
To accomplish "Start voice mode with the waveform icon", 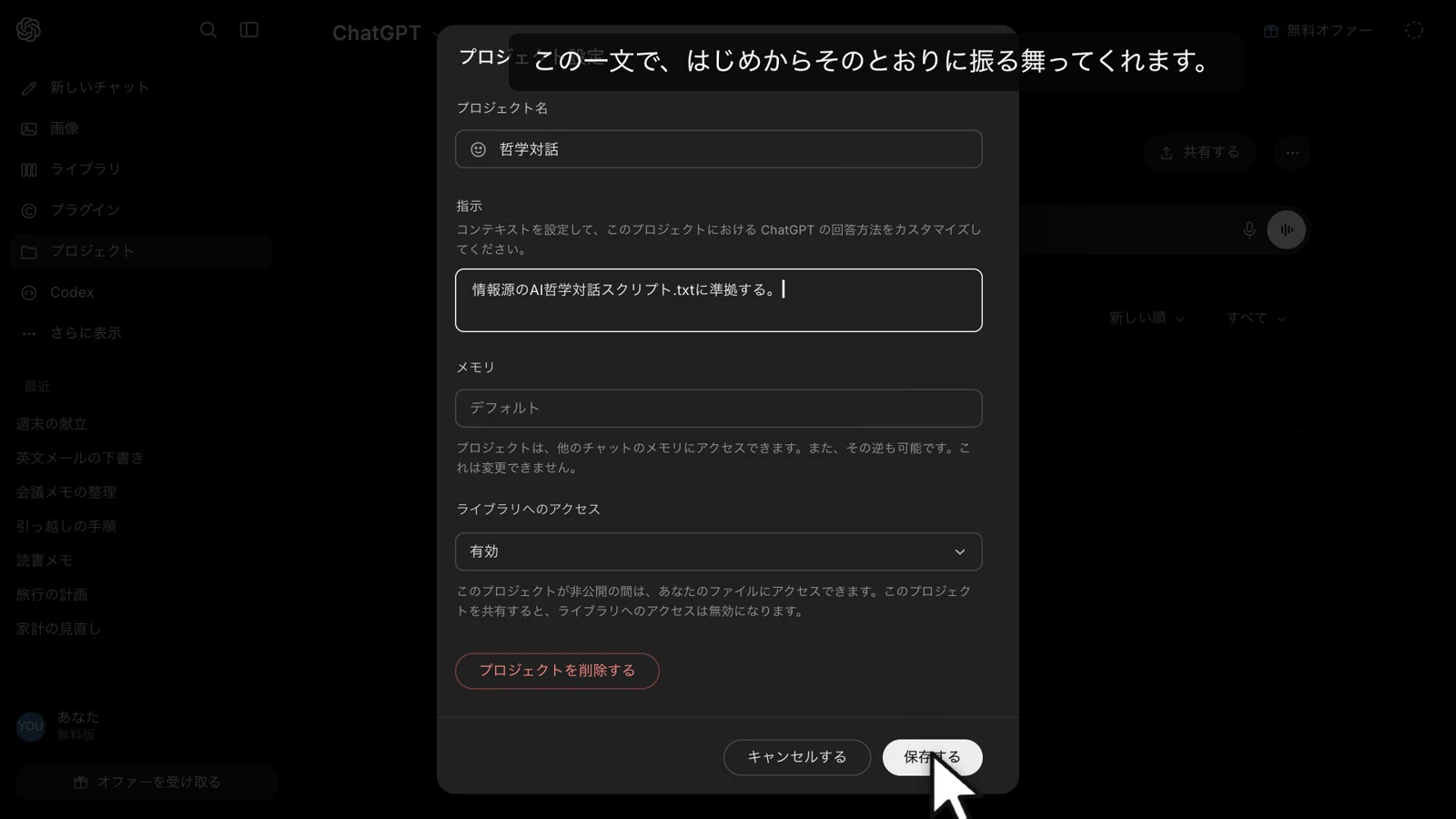I will (1287, 230).
